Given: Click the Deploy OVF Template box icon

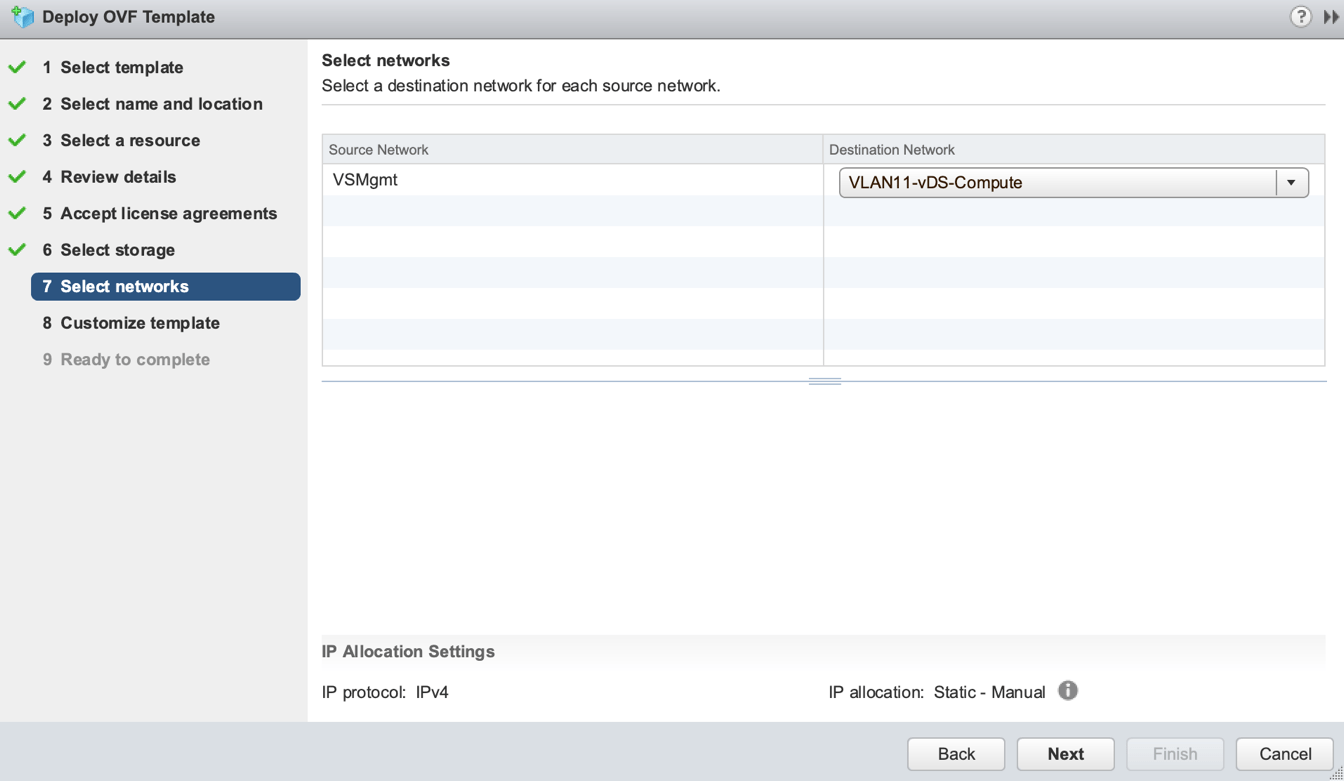Looking at the screenshot, I should (x=22, y=17).
